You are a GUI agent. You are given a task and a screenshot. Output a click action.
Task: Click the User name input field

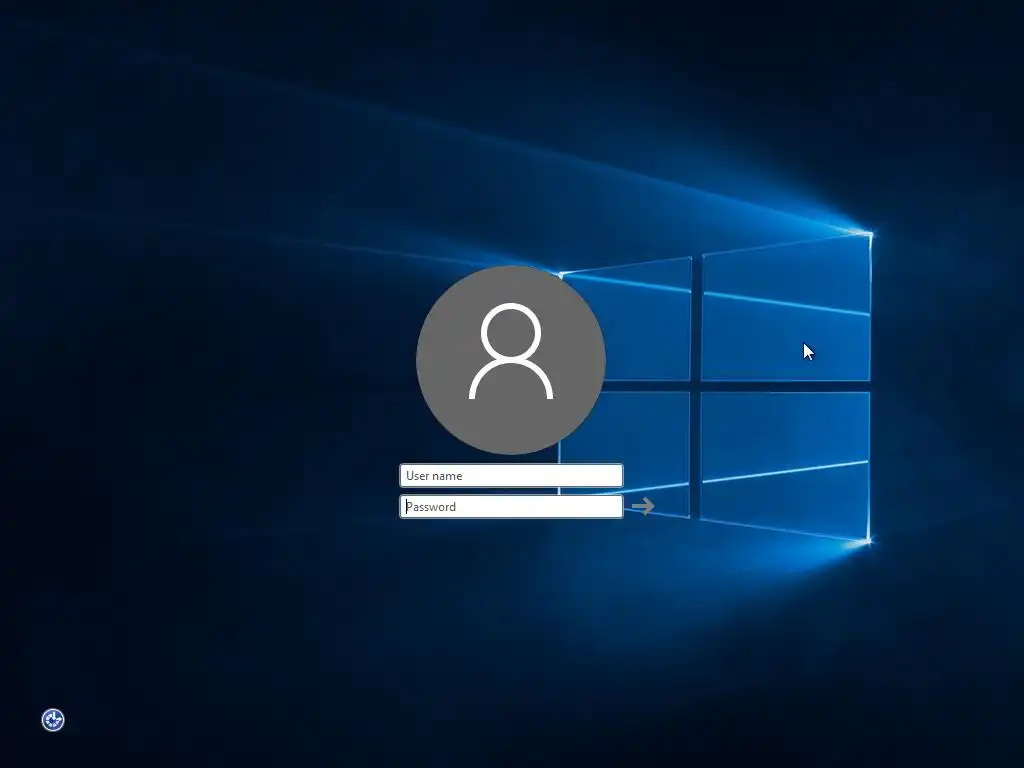[x=511, y=475]
